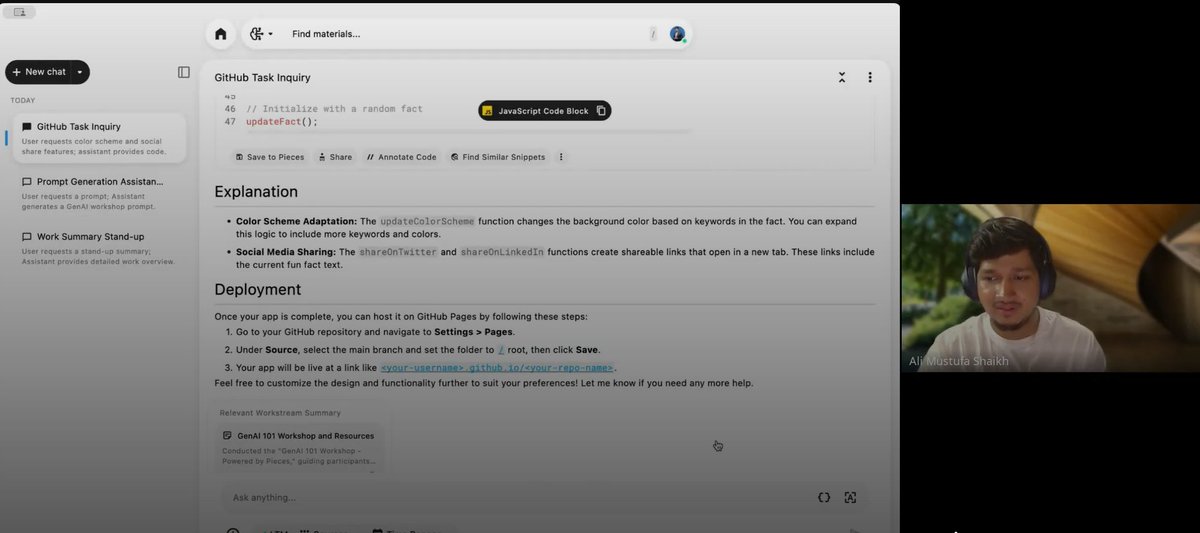Open the Work Summary Stand-up chat
Image resolution: width=1200 pixels, height=533 pixels.
coord(98,248)
